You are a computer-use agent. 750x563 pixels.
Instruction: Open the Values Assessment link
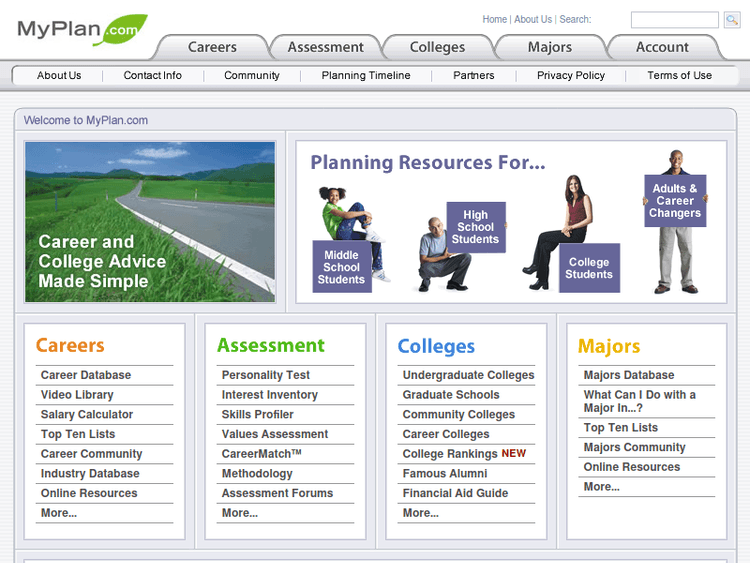pos(275,434)
